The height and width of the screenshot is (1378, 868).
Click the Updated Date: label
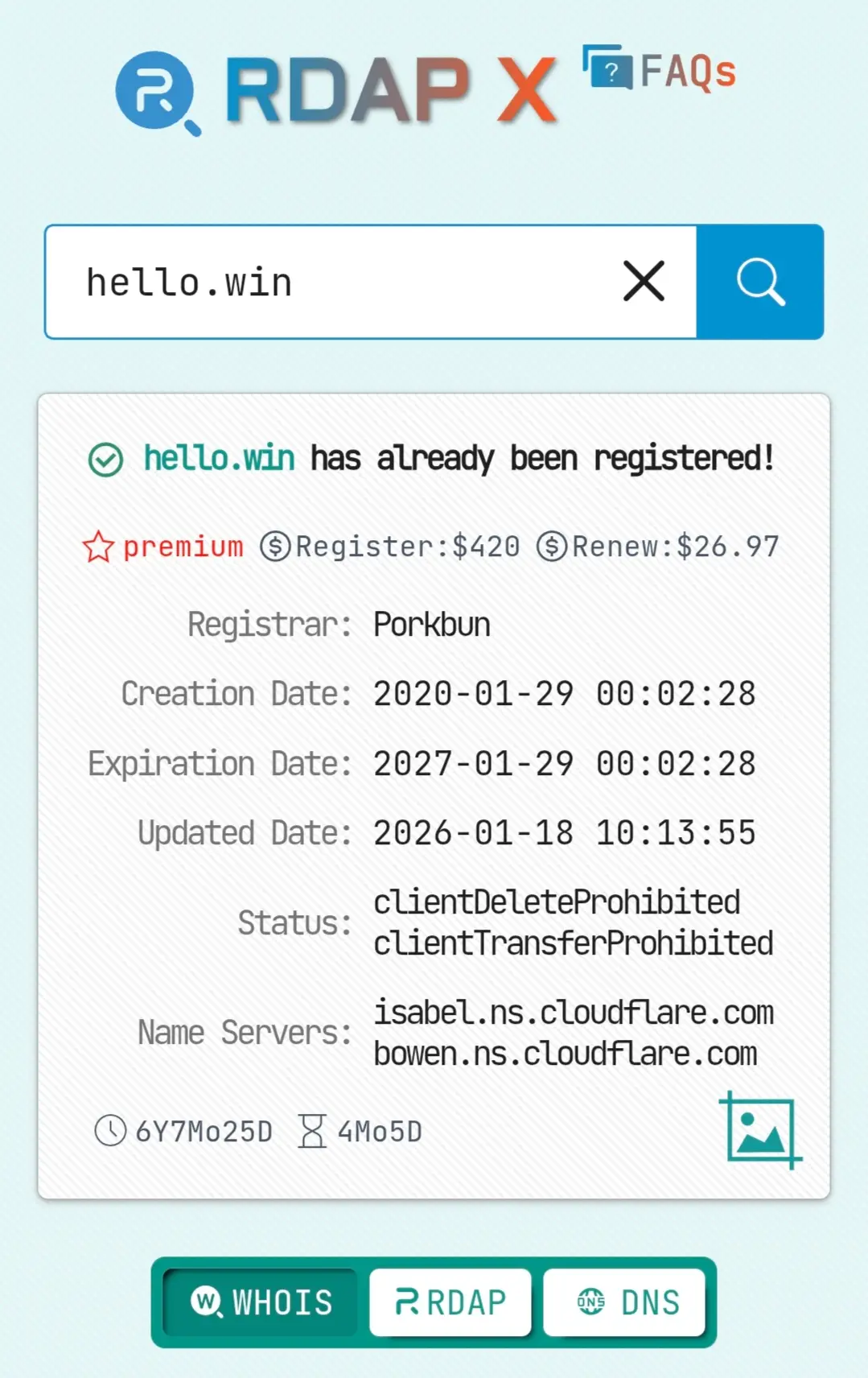[x=245, y=833]
